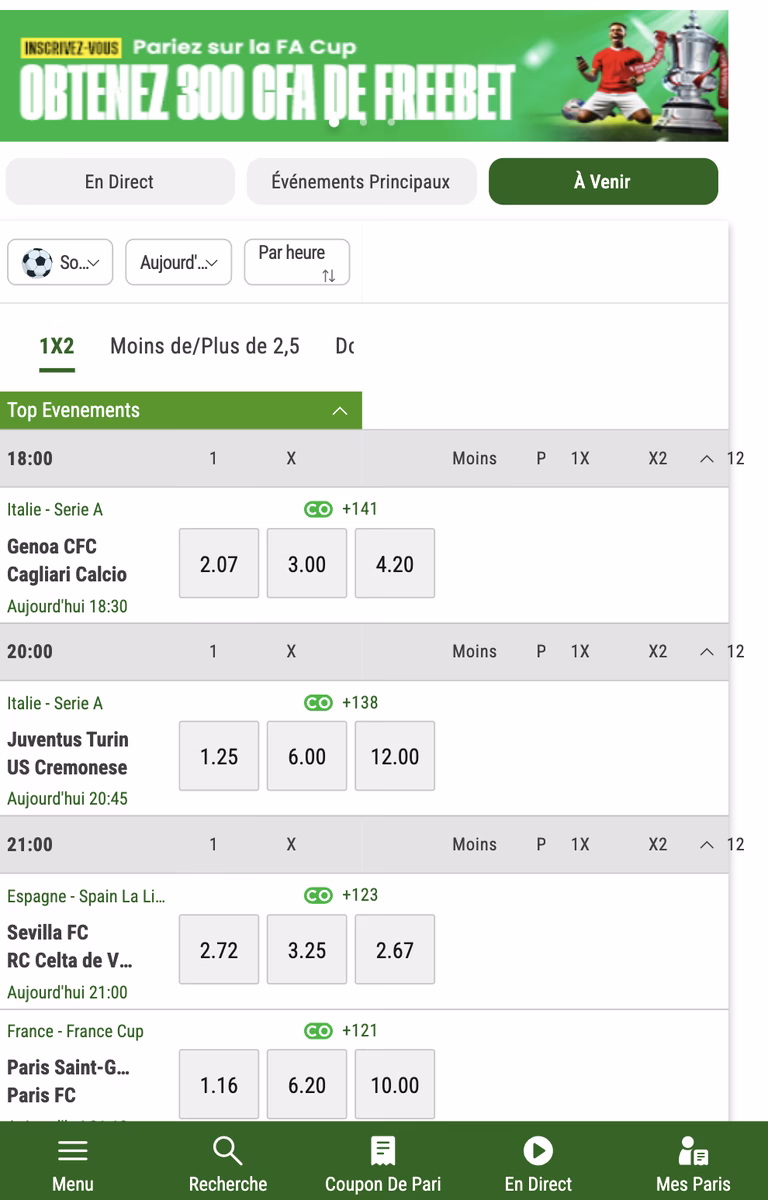Open +141 more markets for Genoa match
This screenshot has height=1200, width=768.
click(360, 509)
